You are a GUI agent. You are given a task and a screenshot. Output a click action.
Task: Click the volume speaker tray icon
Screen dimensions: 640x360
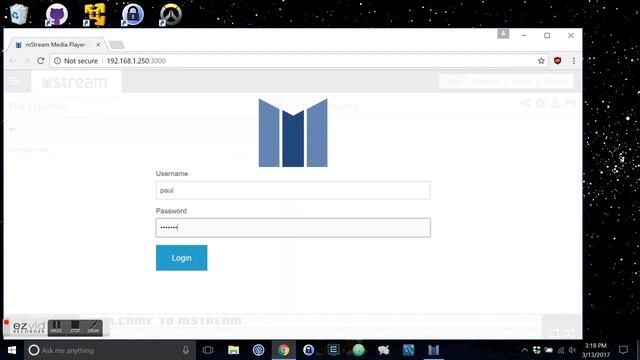click(572, 350)
